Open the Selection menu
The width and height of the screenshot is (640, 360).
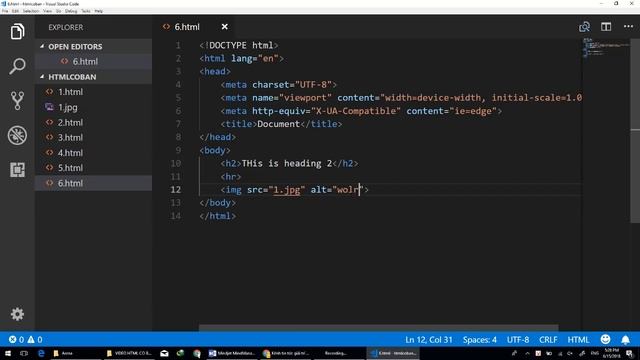pyautogui.click(x=31, y=11)
